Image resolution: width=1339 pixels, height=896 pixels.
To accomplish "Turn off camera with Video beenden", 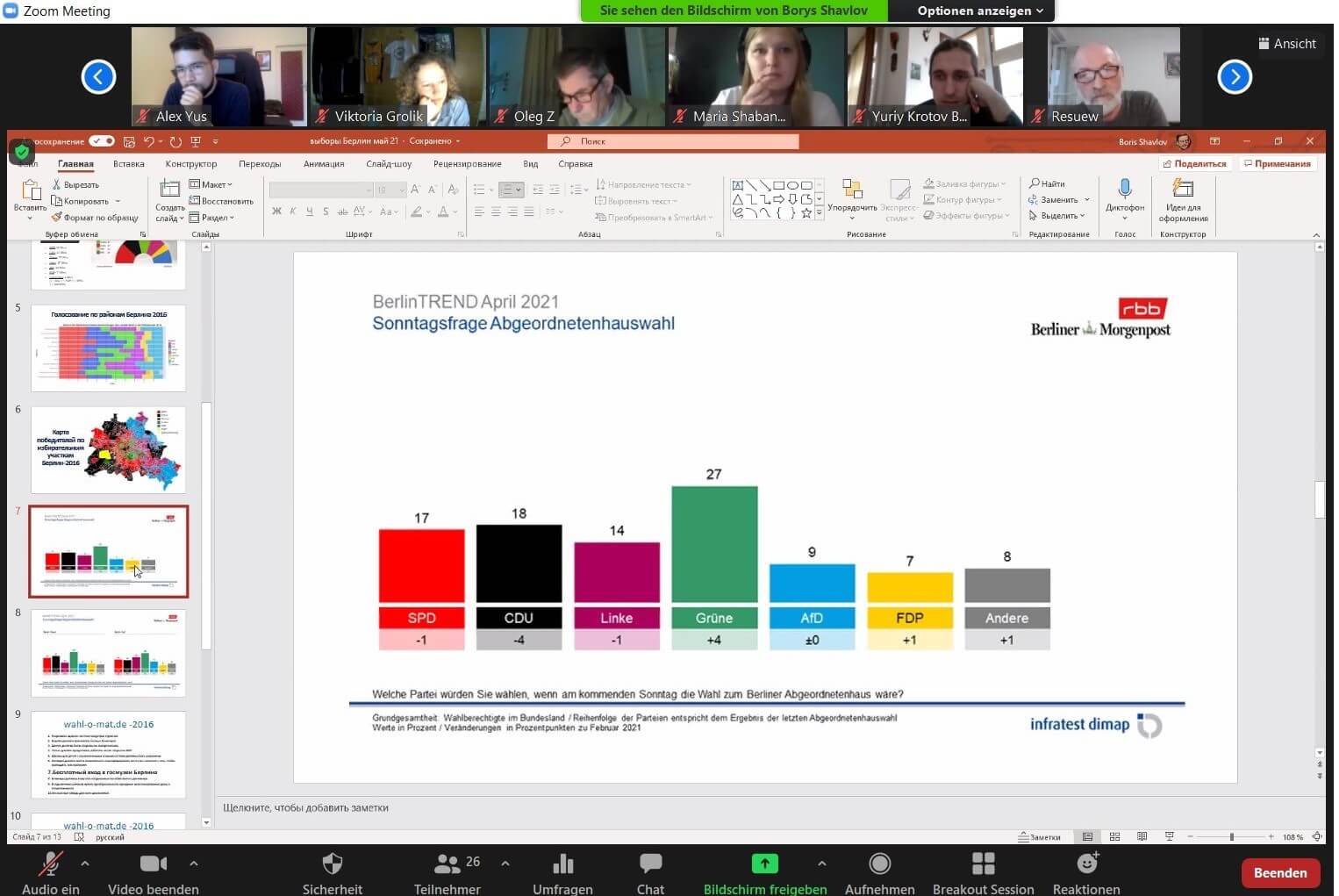I will (x=153, y=864).
